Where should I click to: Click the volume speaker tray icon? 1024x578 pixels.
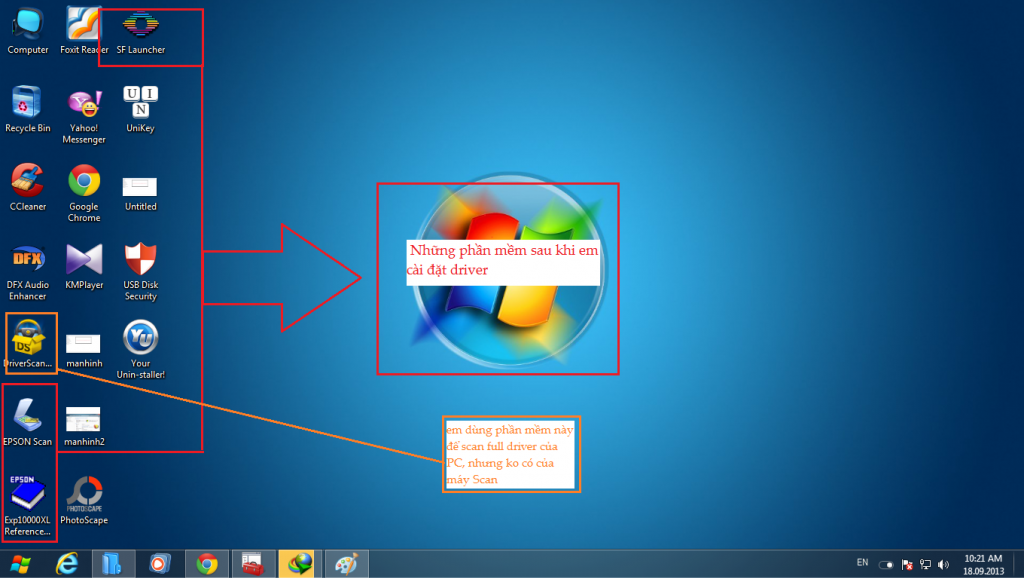tap(944, 565)
